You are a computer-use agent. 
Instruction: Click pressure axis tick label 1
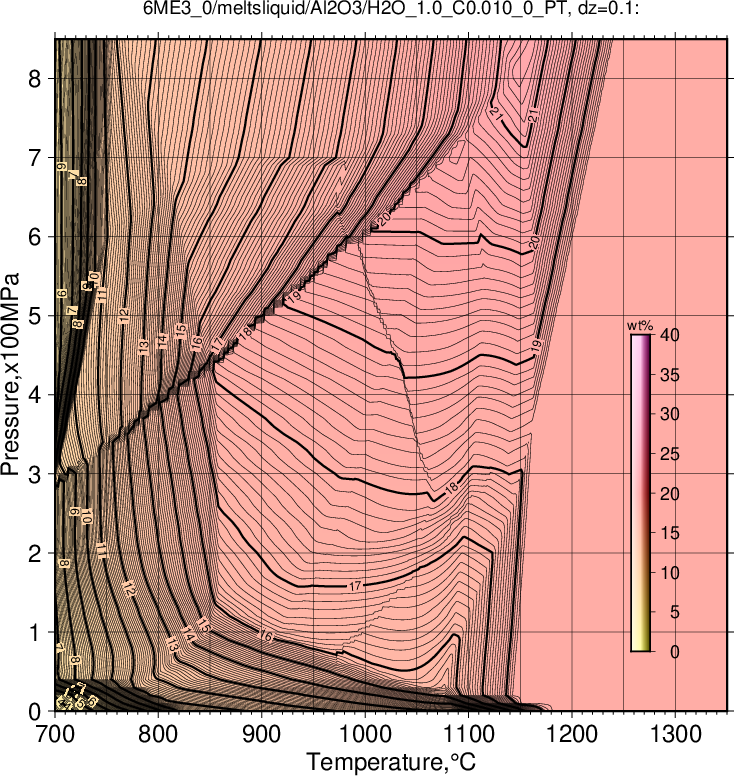click(x=35, y=632)
